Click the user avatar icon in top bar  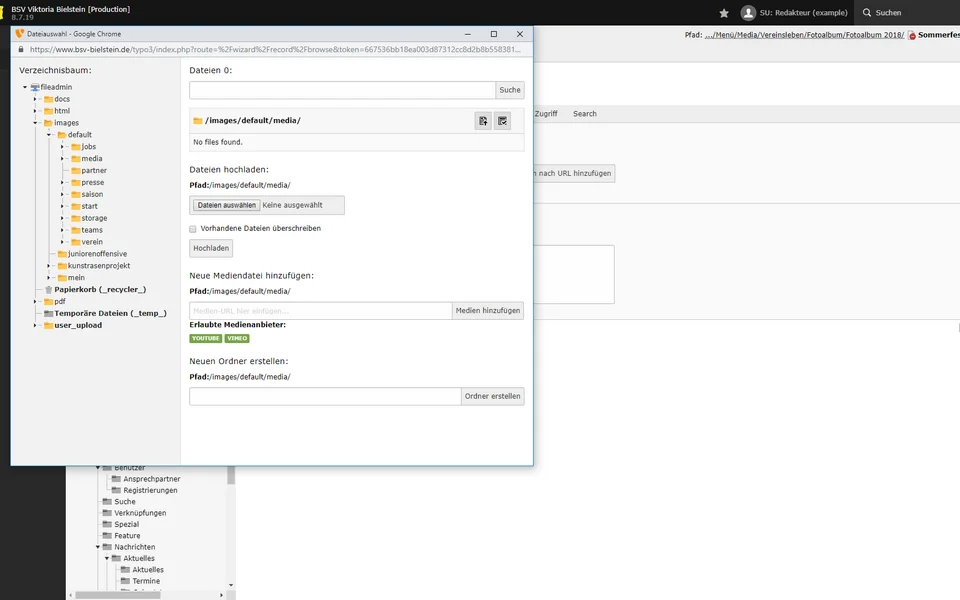pos(748,13)
